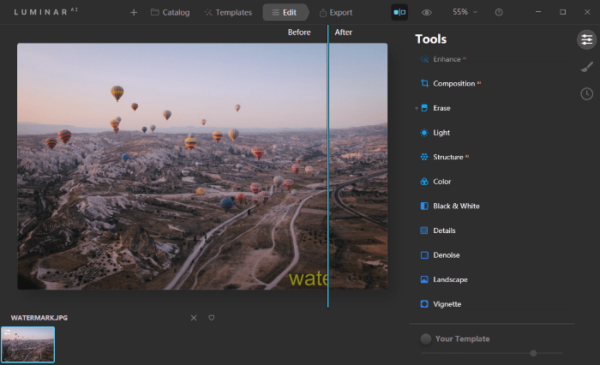Click the After label above the image
Image resolution: width=600 pixels, height=365 pixels.
coord(343,32)
